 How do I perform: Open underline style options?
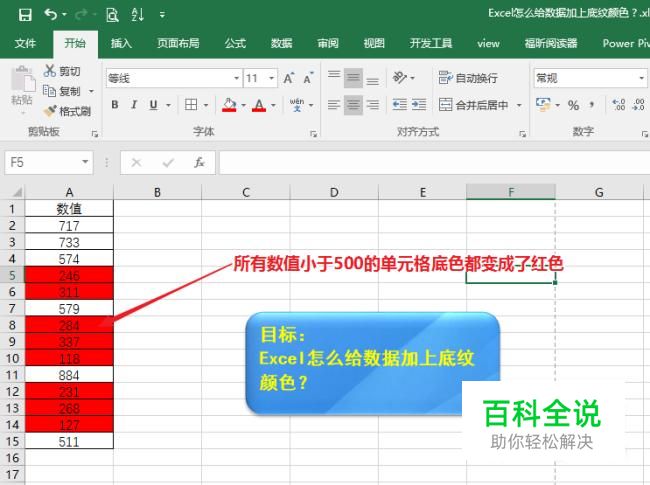click(168, 105)
